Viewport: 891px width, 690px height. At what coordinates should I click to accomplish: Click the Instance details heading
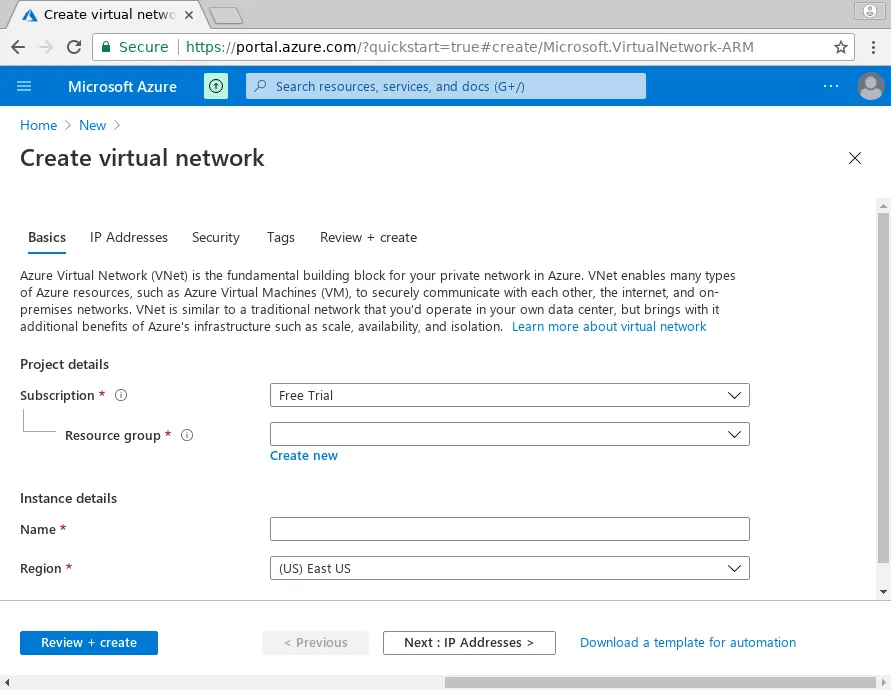(68, 498)
